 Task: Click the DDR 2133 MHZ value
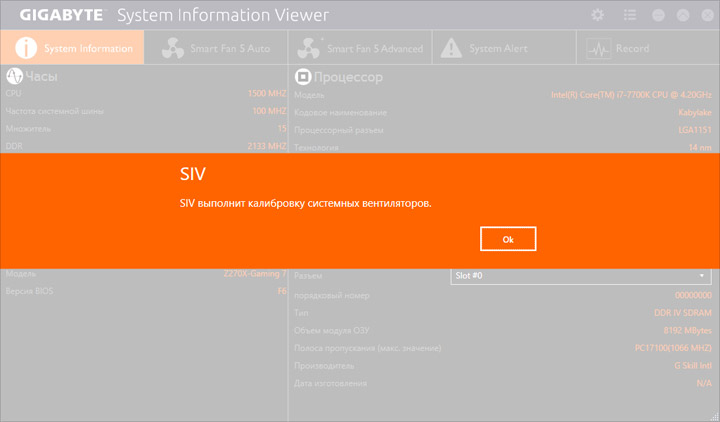click(x=267, y=146)
